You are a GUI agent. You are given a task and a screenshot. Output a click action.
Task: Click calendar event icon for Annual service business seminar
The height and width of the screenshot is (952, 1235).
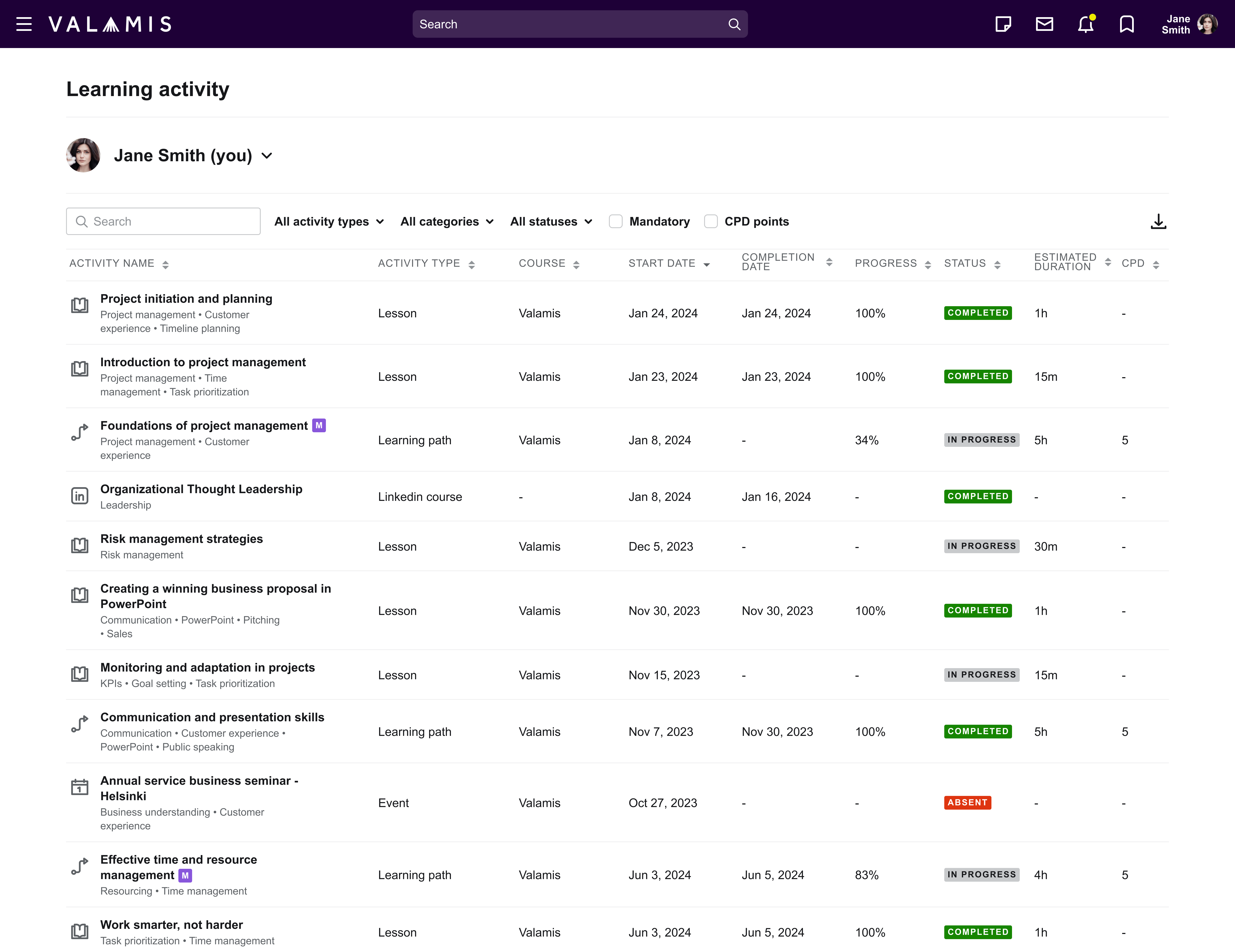(x=80, y=787)
